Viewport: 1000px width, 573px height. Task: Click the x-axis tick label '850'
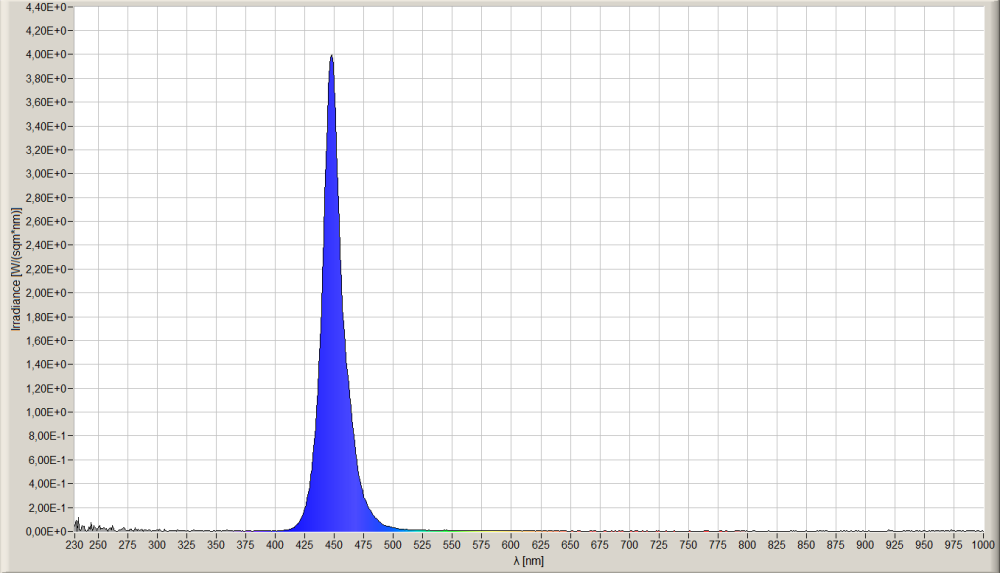click(x=806, y=545)
